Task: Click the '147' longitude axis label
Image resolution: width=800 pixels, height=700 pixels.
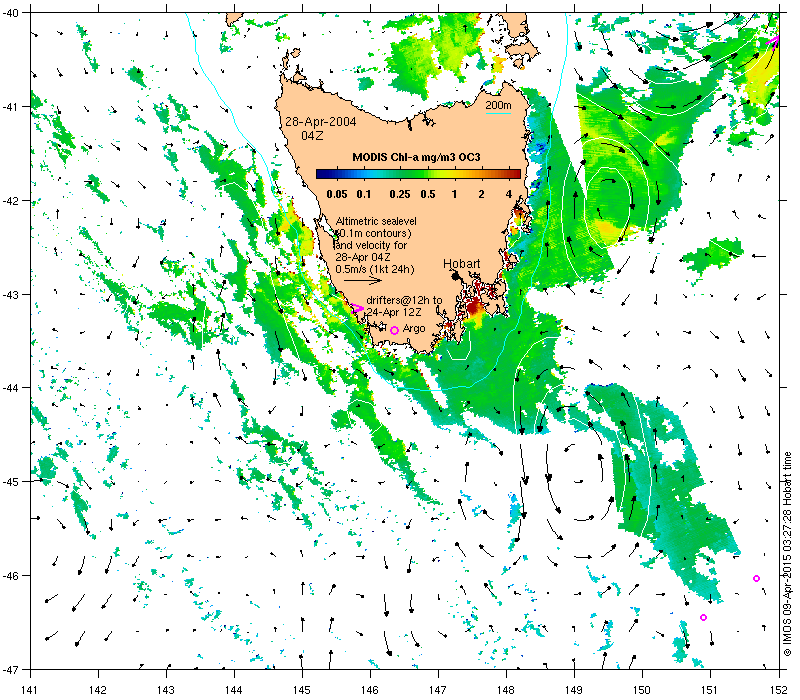Action: click(438, 690)
